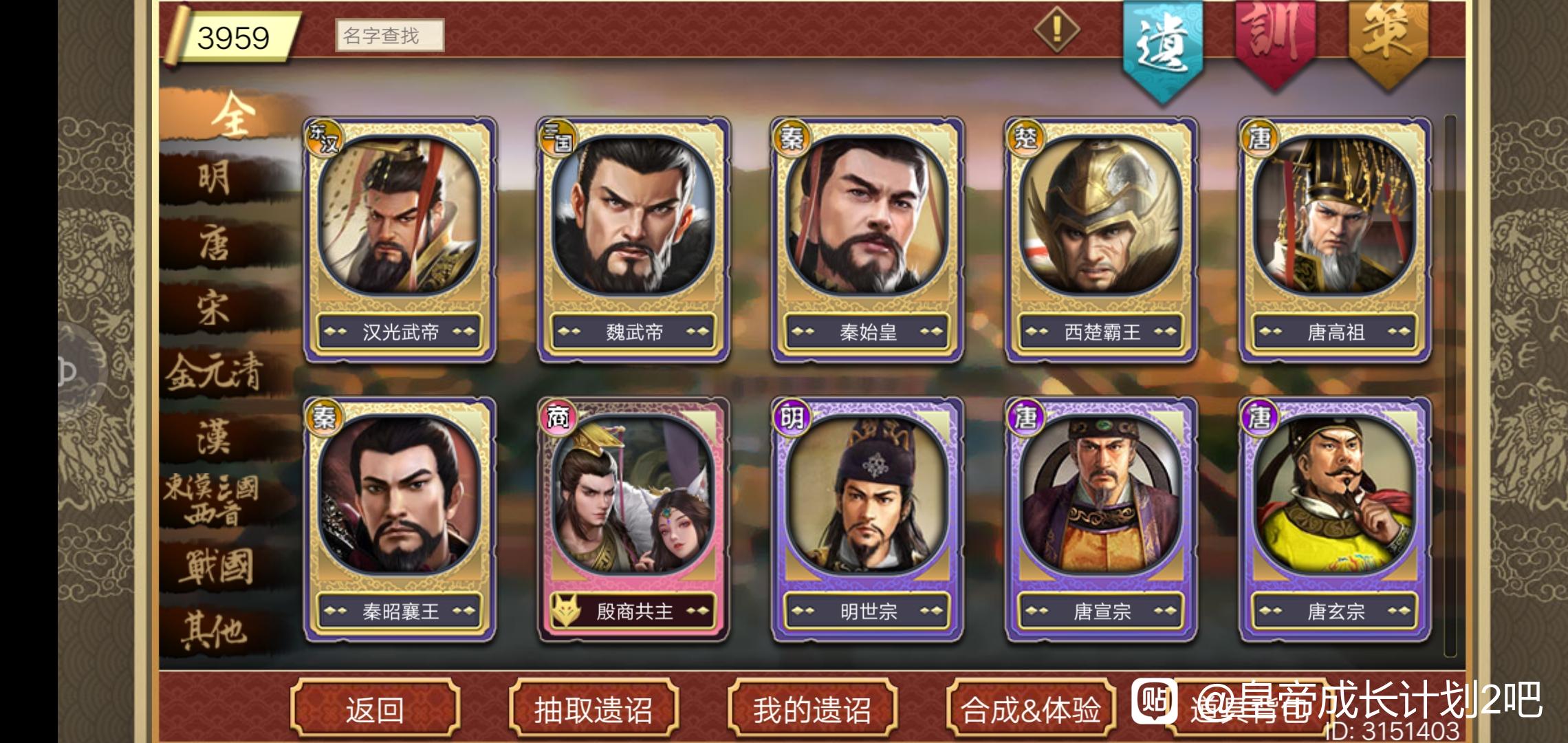Switch to the 明 dynasty tab
Screen dimensions: 1568x743
coord(215,179)
